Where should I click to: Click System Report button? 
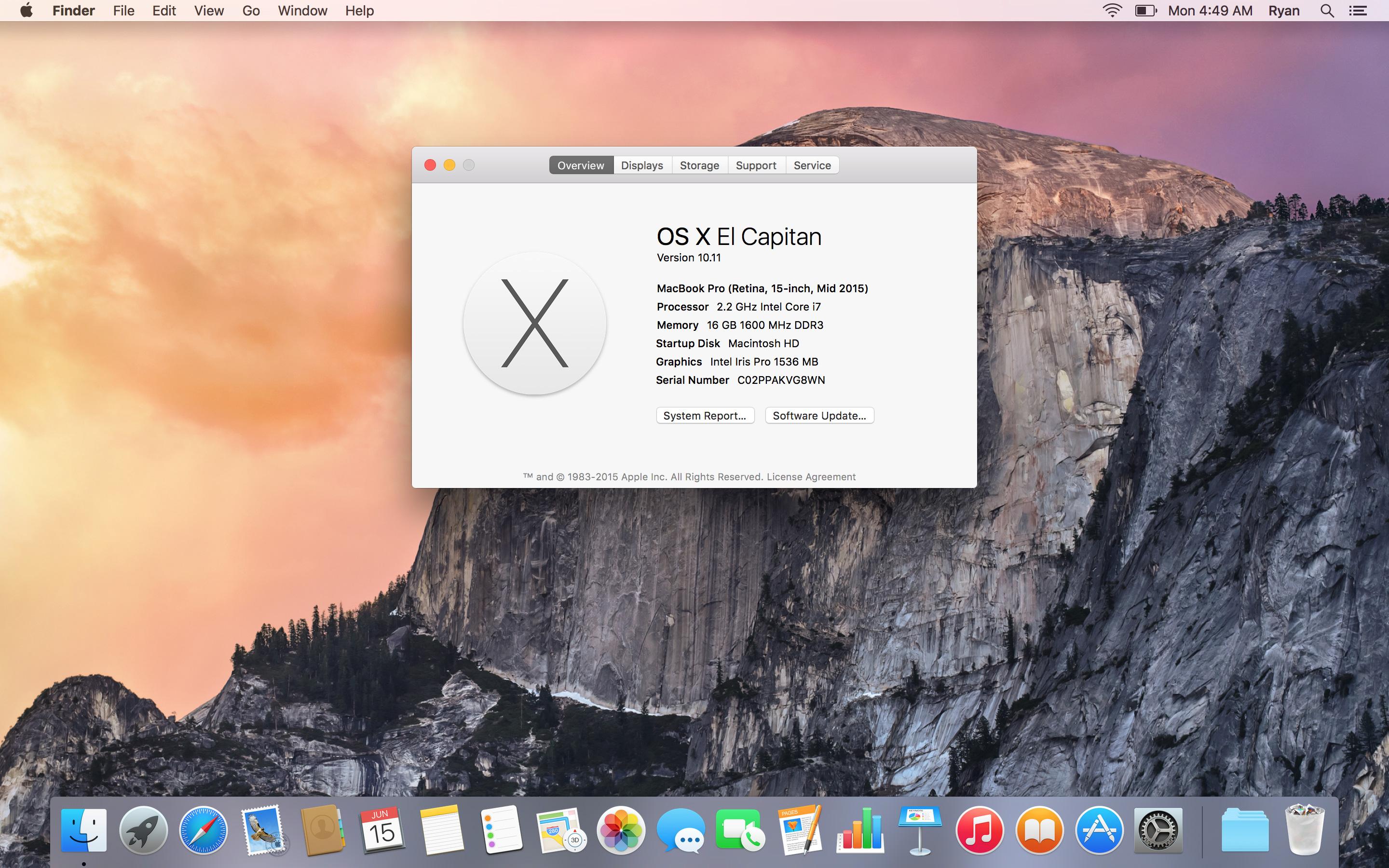pyautogui.click(x=704, y=414)
